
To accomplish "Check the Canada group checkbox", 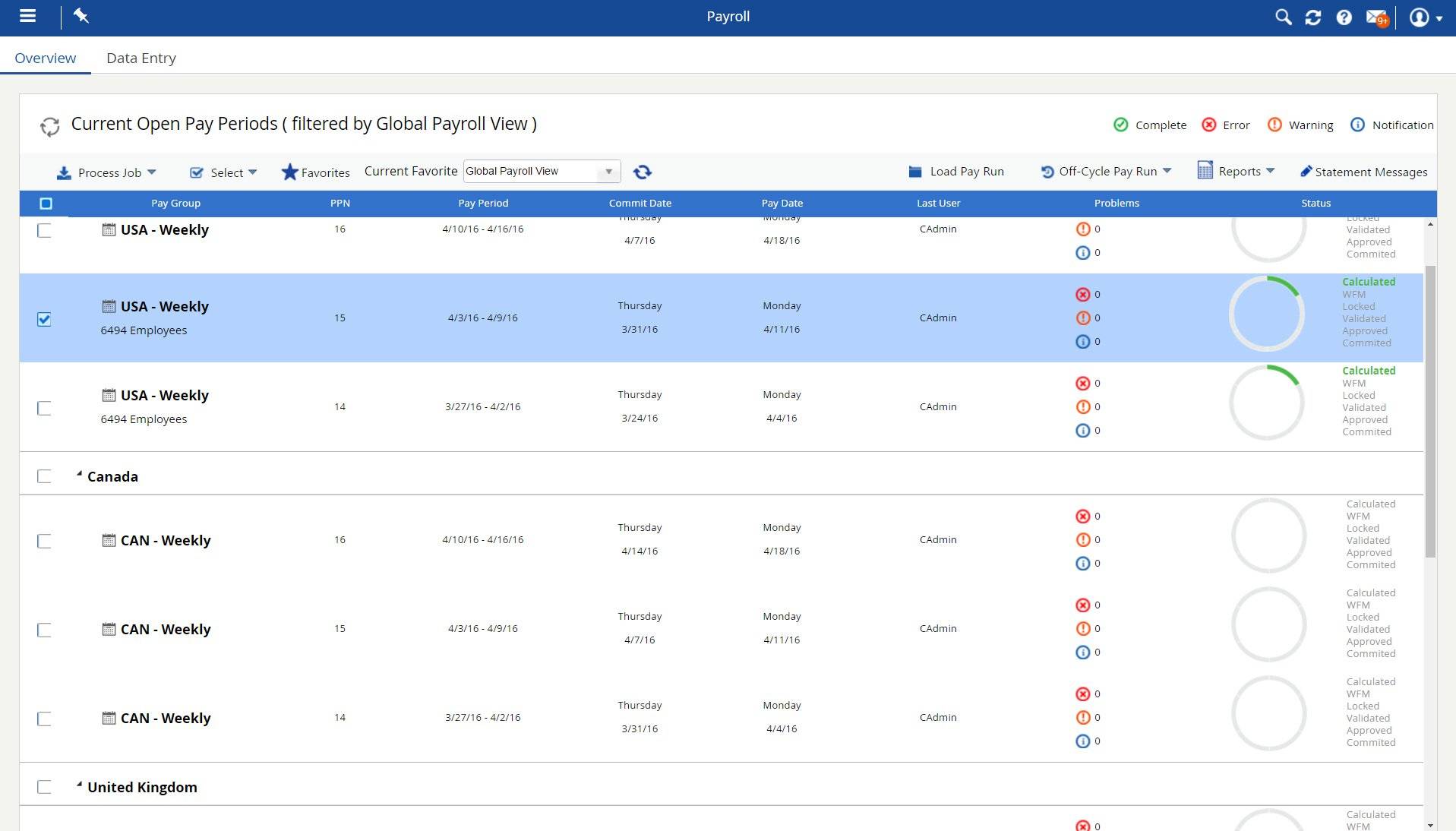I will [x=44, y=476].
